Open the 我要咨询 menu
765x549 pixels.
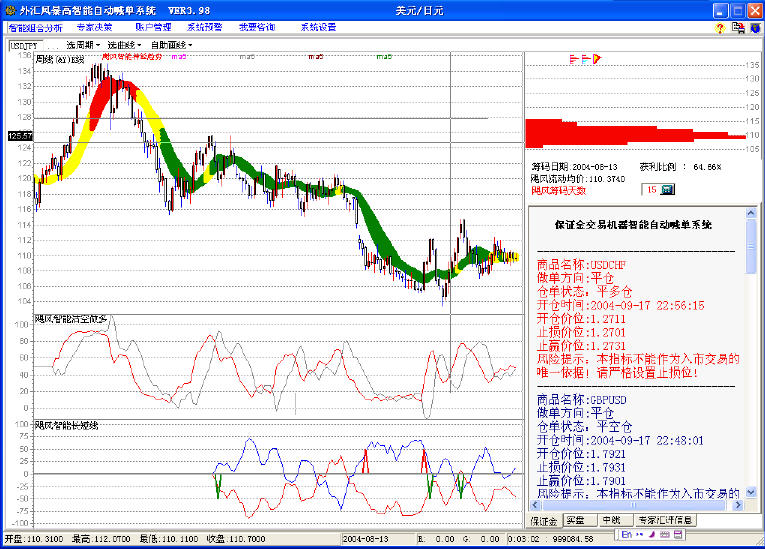coord(257,27)
